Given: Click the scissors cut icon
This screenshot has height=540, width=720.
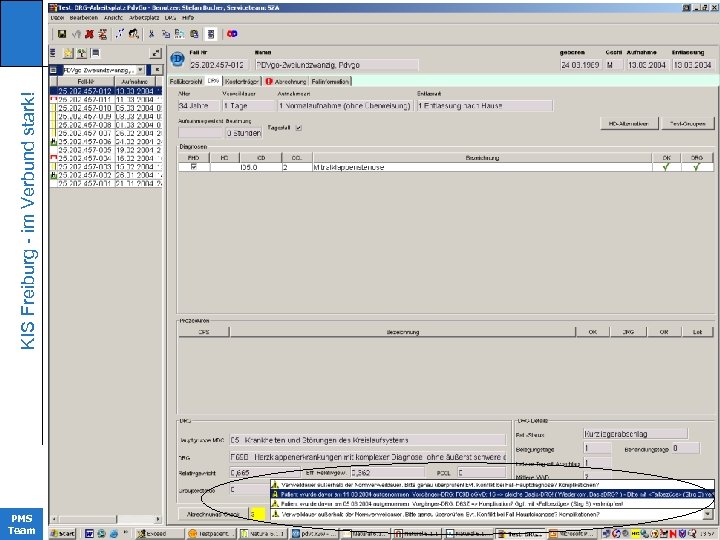Looking at the screenshot, I should (x=151, y=34).
